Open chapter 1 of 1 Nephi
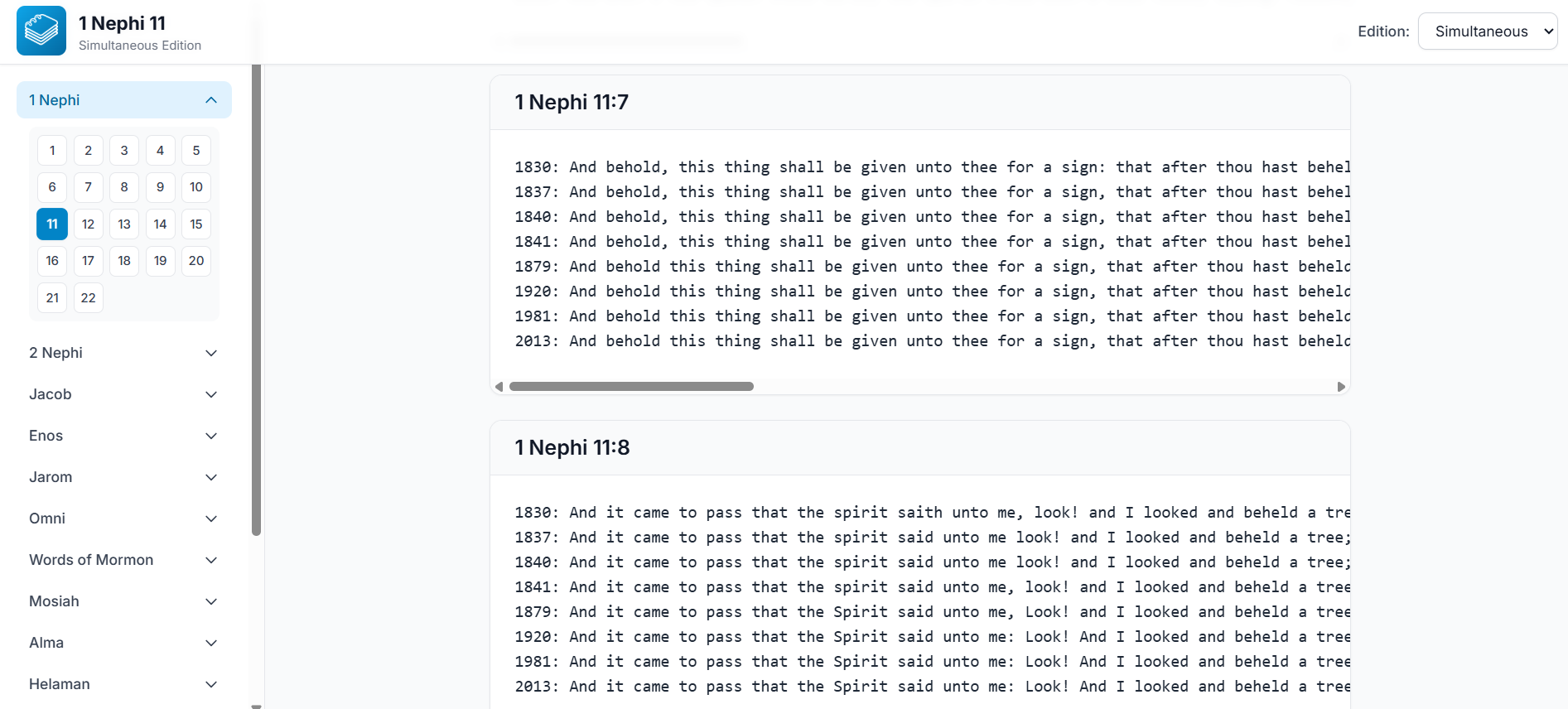The width and height of the screenshot is (1568, 709). 51,150
